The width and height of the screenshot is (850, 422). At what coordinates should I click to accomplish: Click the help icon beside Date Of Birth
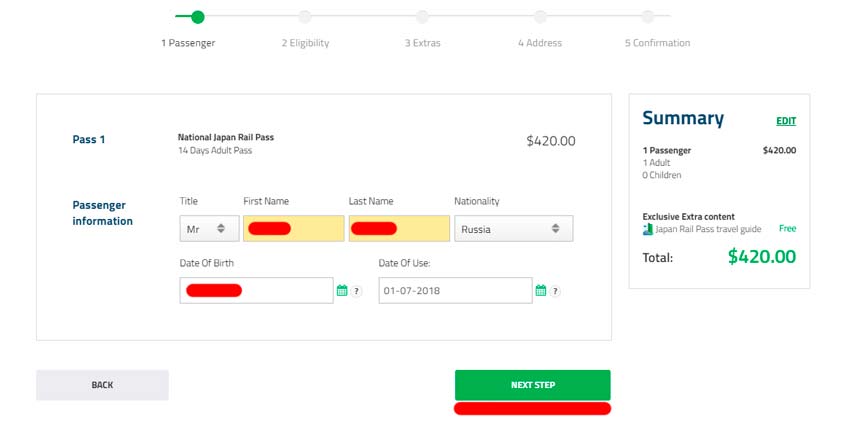tap(356, 291)
